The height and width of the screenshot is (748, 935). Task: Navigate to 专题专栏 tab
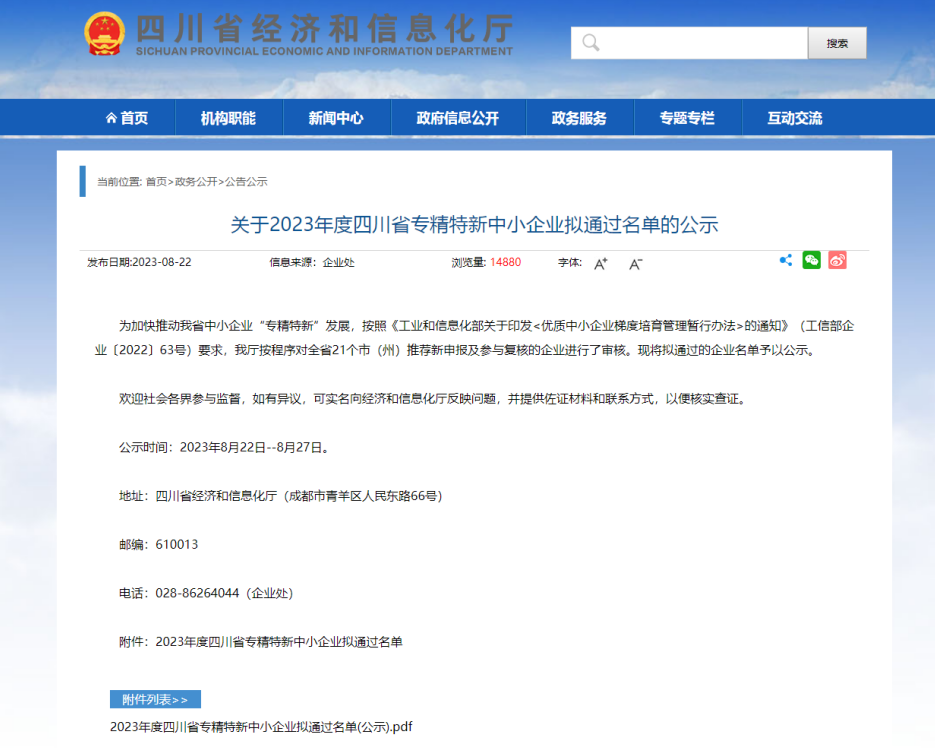coord(687,118)
